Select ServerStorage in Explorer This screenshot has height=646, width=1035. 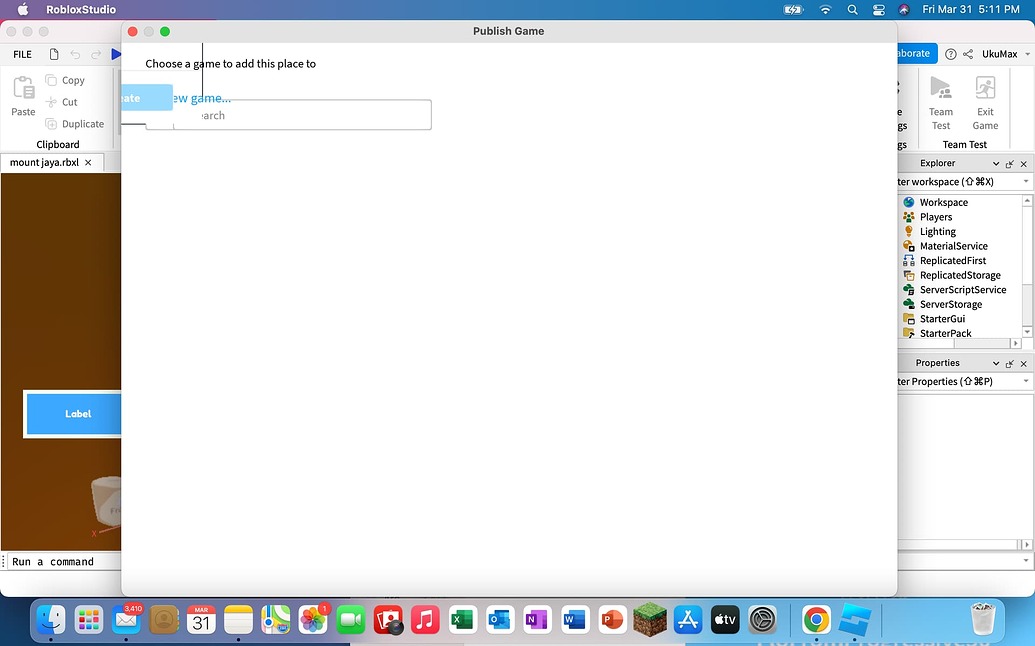pyautogui.click(x=951, y=304)
